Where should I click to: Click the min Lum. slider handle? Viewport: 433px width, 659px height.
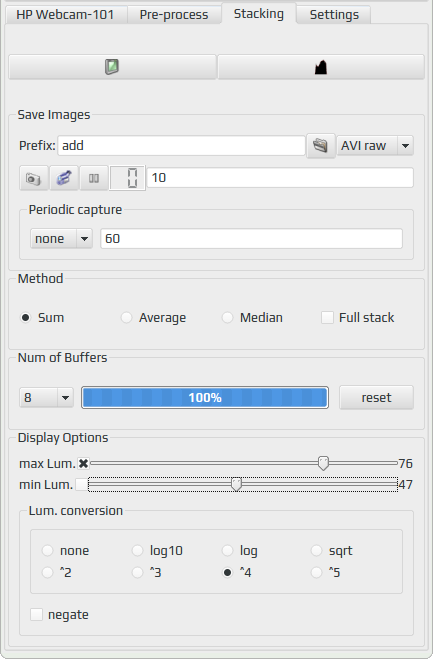(236, 484)
